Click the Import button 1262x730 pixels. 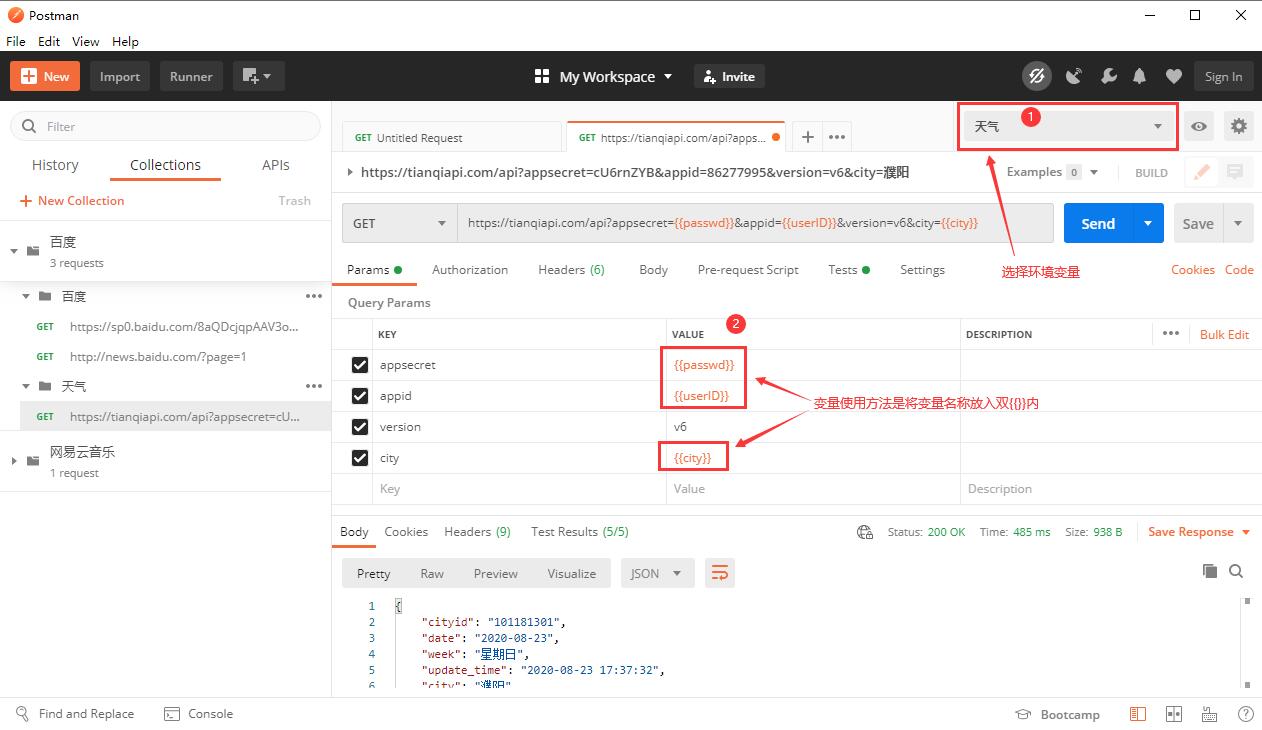120,76
